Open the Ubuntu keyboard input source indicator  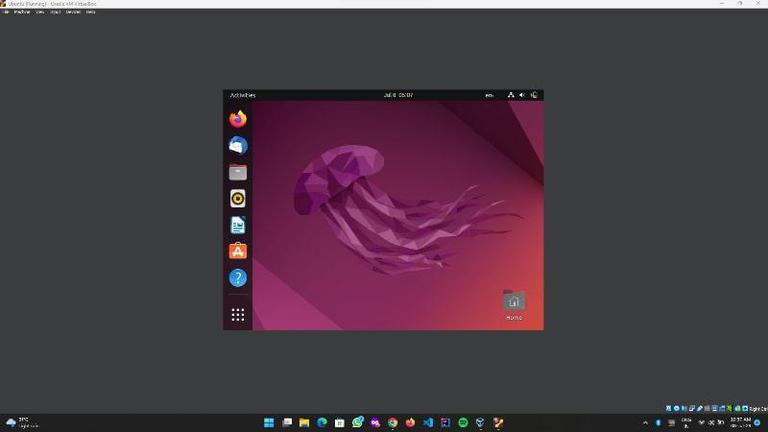[489, 96]
